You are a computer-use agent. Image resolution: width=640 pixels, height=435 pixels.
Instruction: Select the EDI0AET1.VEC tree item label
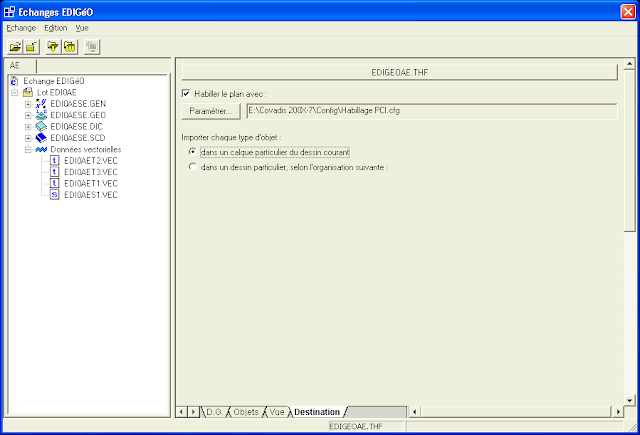91,184
